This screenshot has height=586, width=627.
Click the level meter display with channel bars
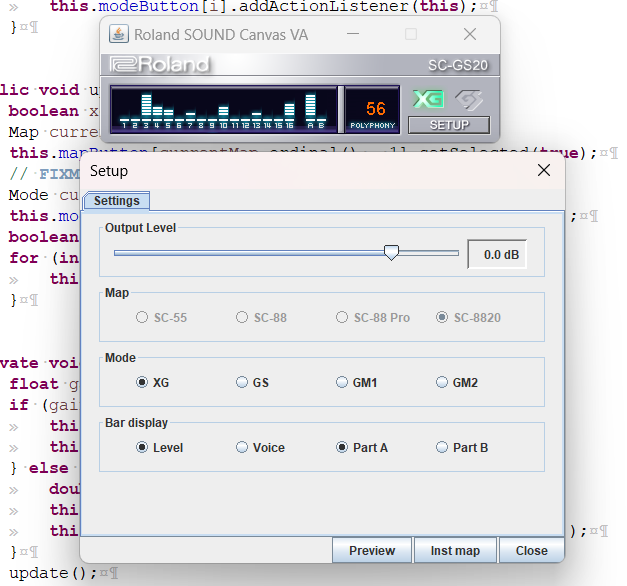(224, 109)
